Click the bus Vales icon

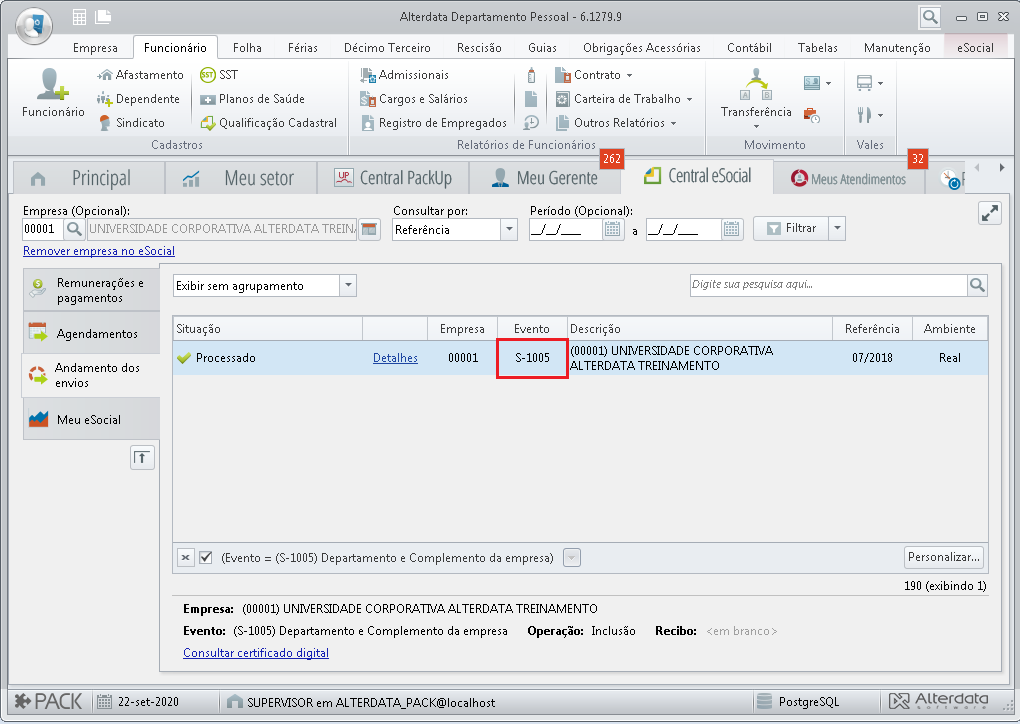pos(864,83)
